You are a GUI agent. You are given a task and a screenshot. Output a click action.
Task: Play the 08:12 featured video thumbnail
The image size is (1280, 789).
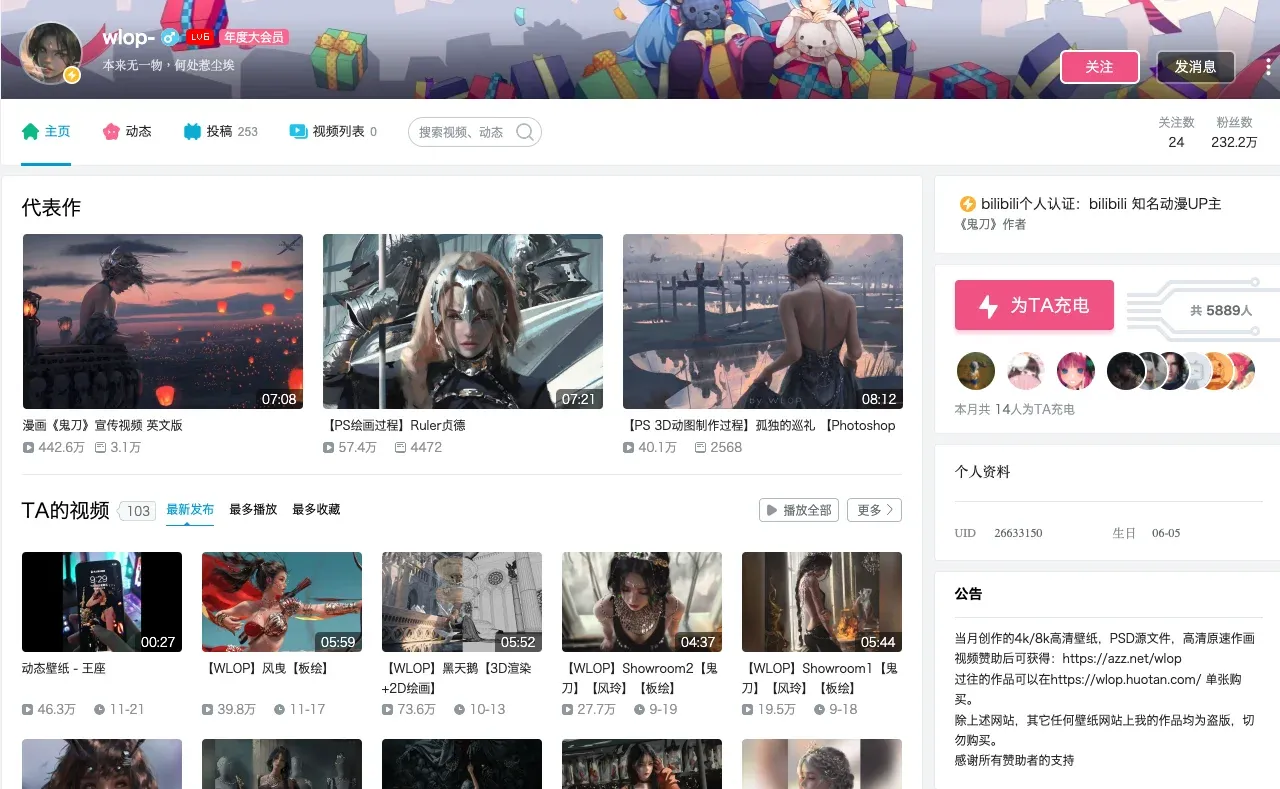[763, 322]
